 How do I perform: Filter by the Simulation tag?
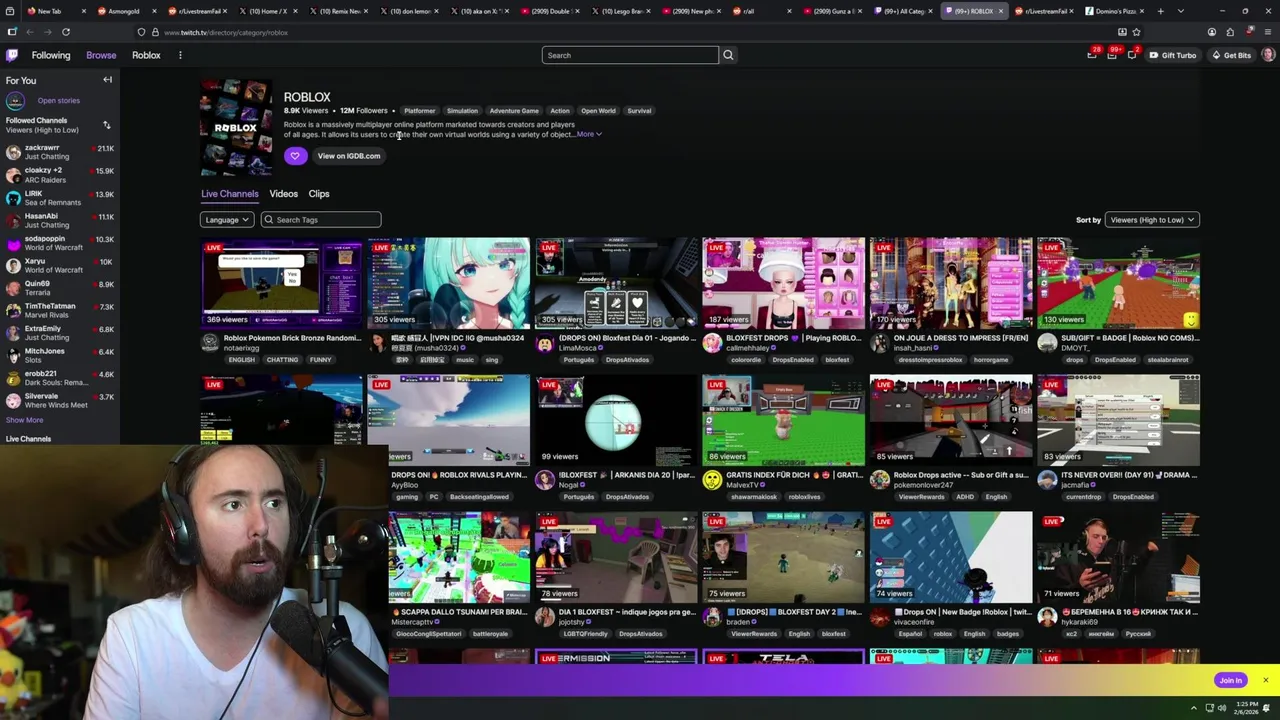[x=462, y=111]
